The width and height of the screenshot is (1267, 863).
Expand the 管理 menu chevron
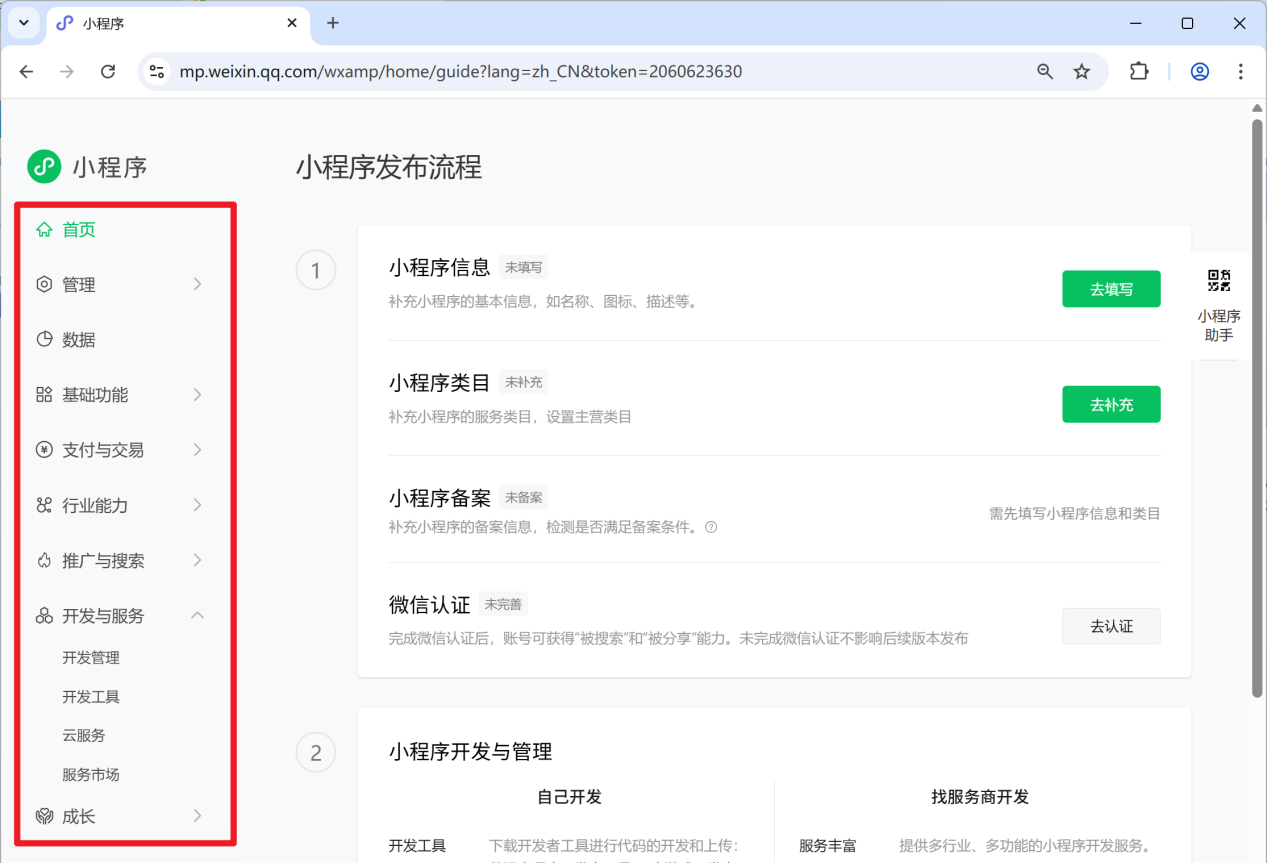(x=198, y=285)
